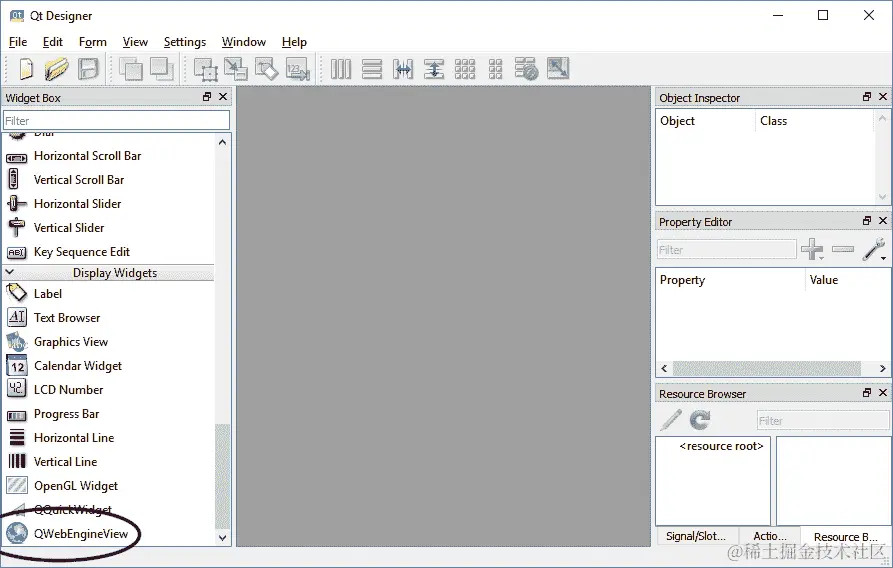This screenshot has height=568, width=893.
Task: Open the Window menu
Action: (x=244, y=42)
